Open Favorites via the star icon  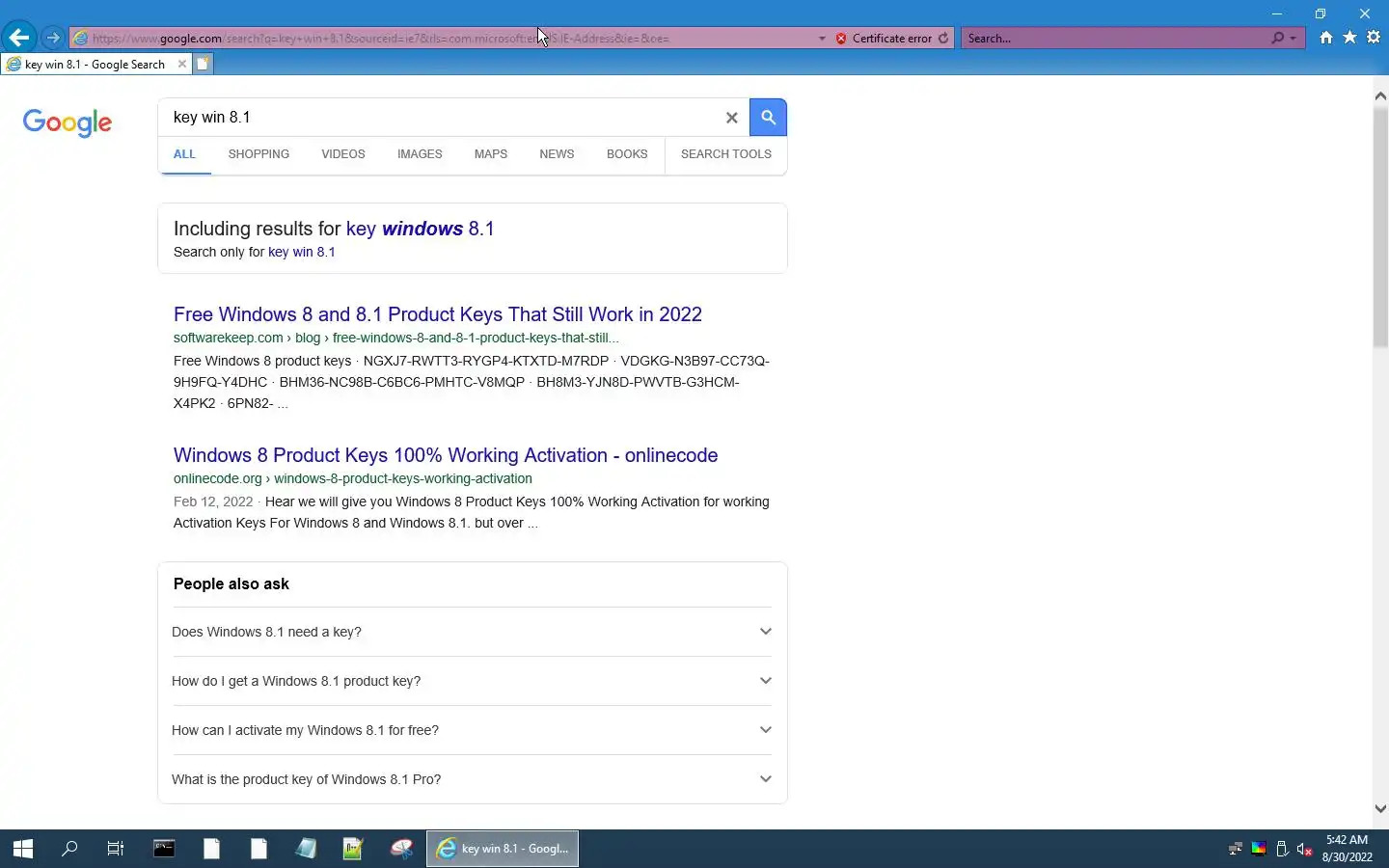(x=1349, y=38)
